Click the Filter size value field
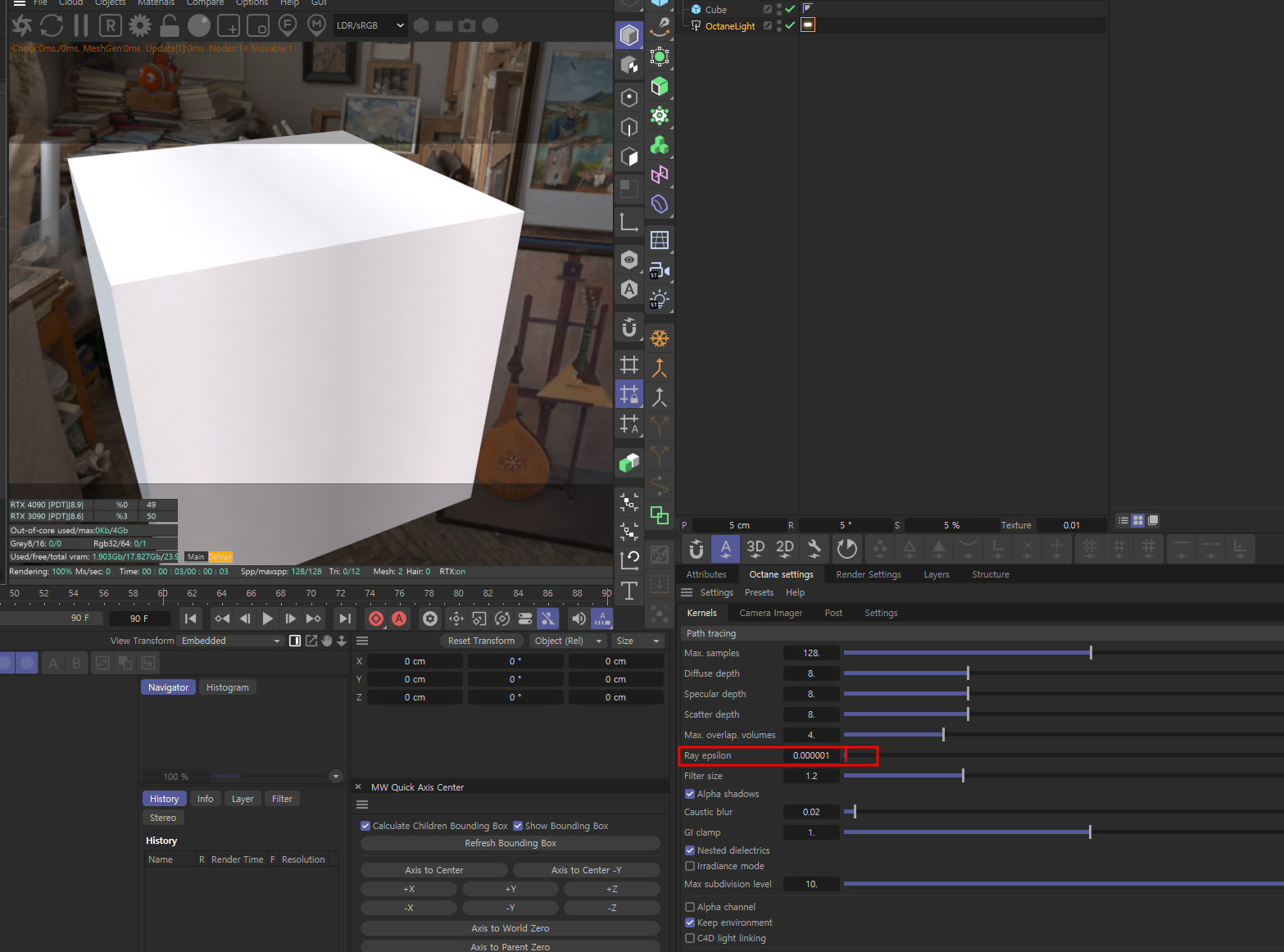Screen dimensions: 1284x952 point(811,776)
